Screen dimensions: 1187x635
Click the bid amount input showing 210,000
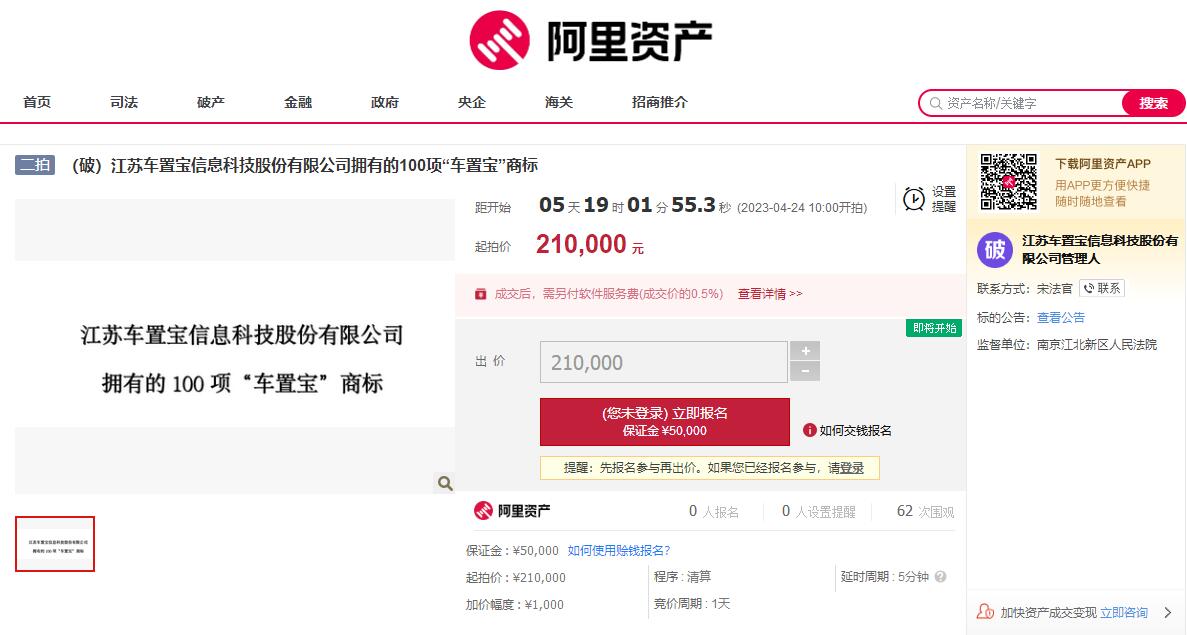point(664,362)
